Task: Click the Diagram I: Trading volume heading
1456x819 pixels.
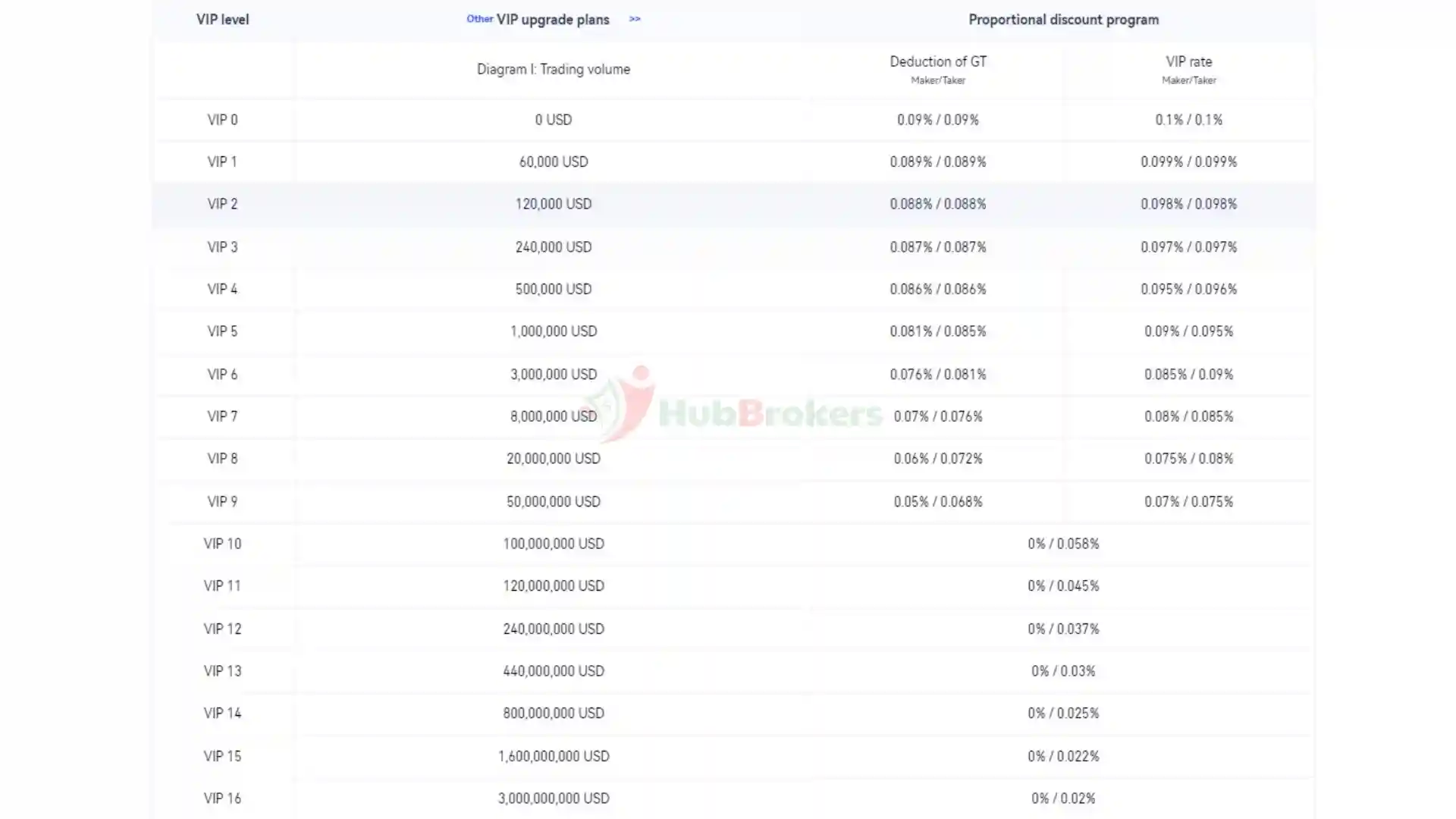Action: 553,69
